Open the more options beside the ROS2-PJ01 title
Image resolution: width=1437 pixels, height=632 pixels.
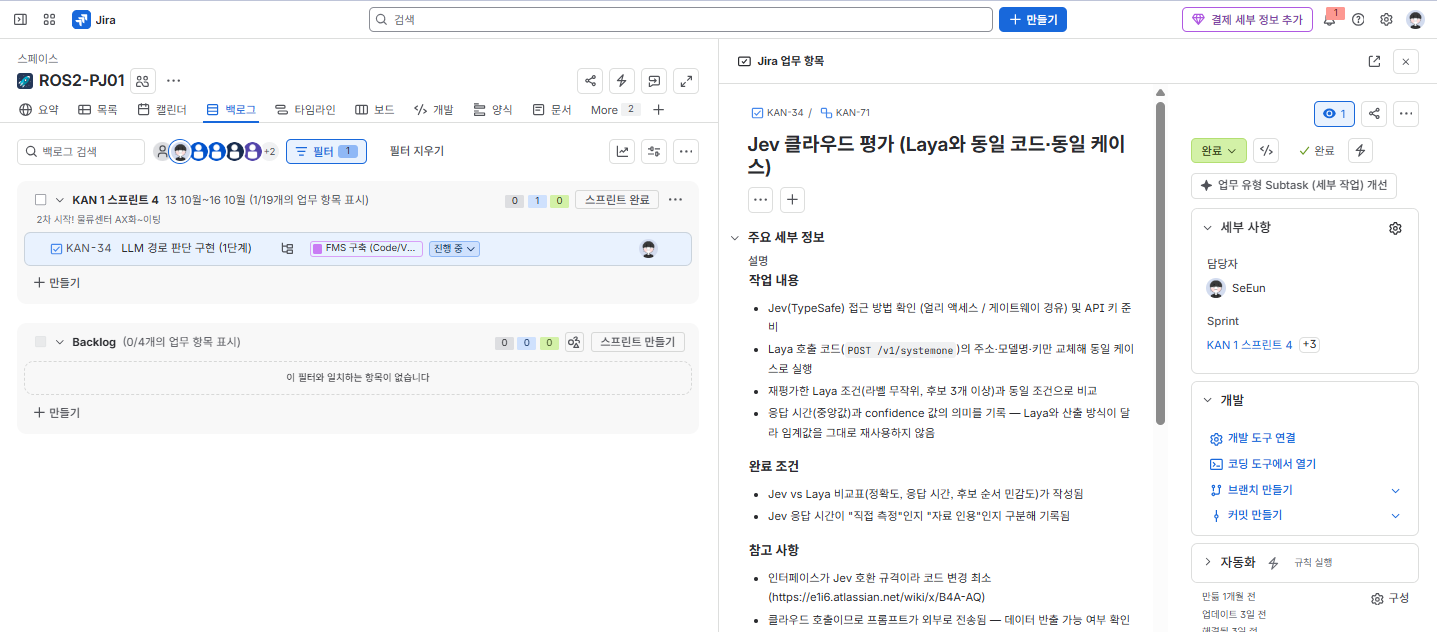pyautogui.click(x=174, y=81)
